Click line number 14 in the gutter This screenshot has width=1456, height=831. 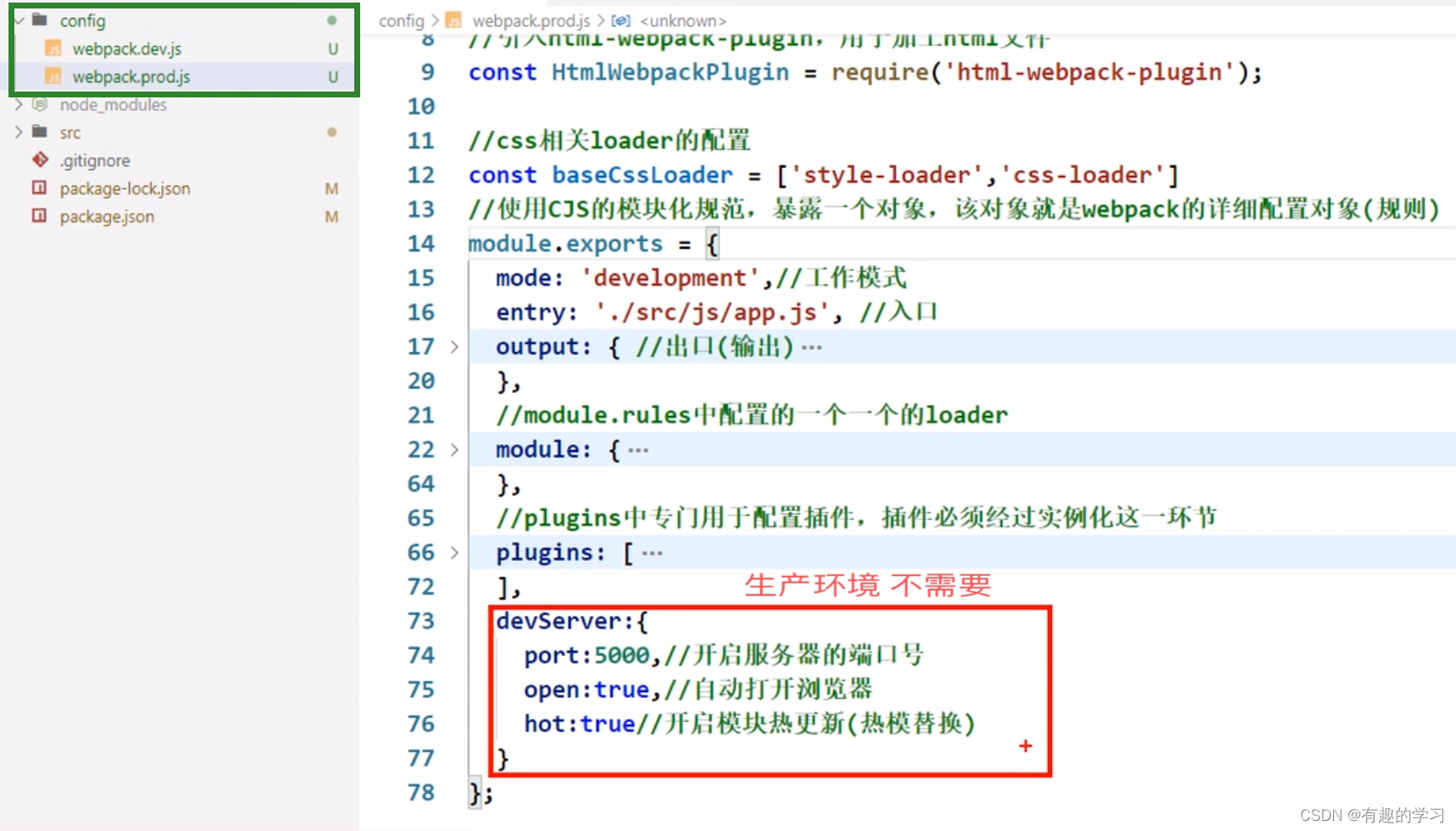click(421, 244)
